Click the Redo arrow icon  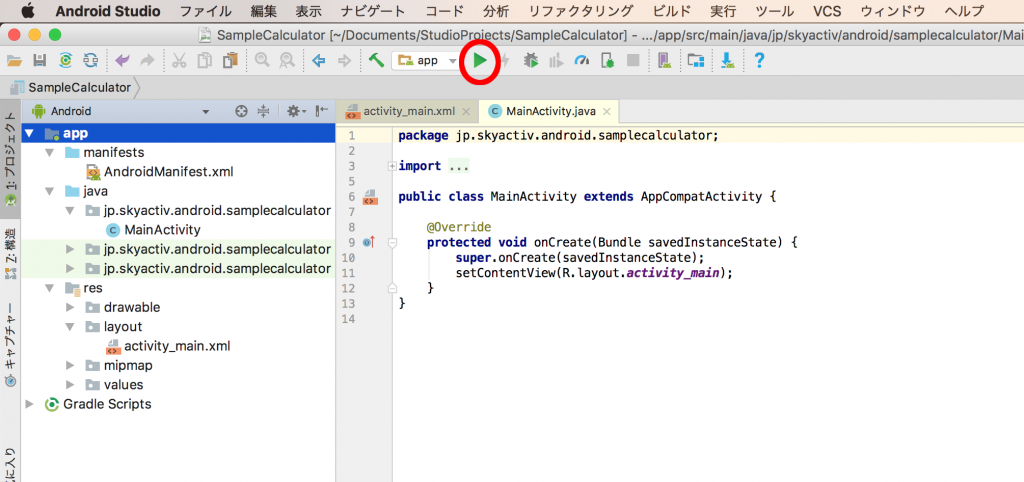coord(148,61)
